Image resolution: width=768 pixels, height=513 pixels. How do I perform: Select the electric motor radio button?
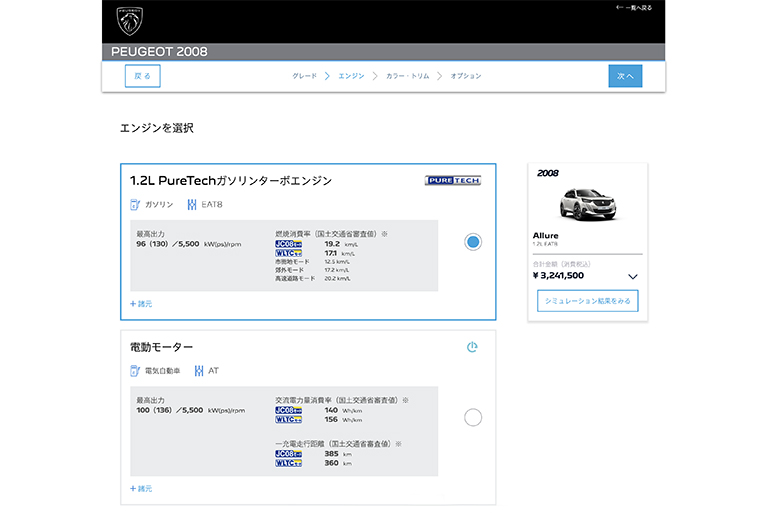(x=473, y=417)
